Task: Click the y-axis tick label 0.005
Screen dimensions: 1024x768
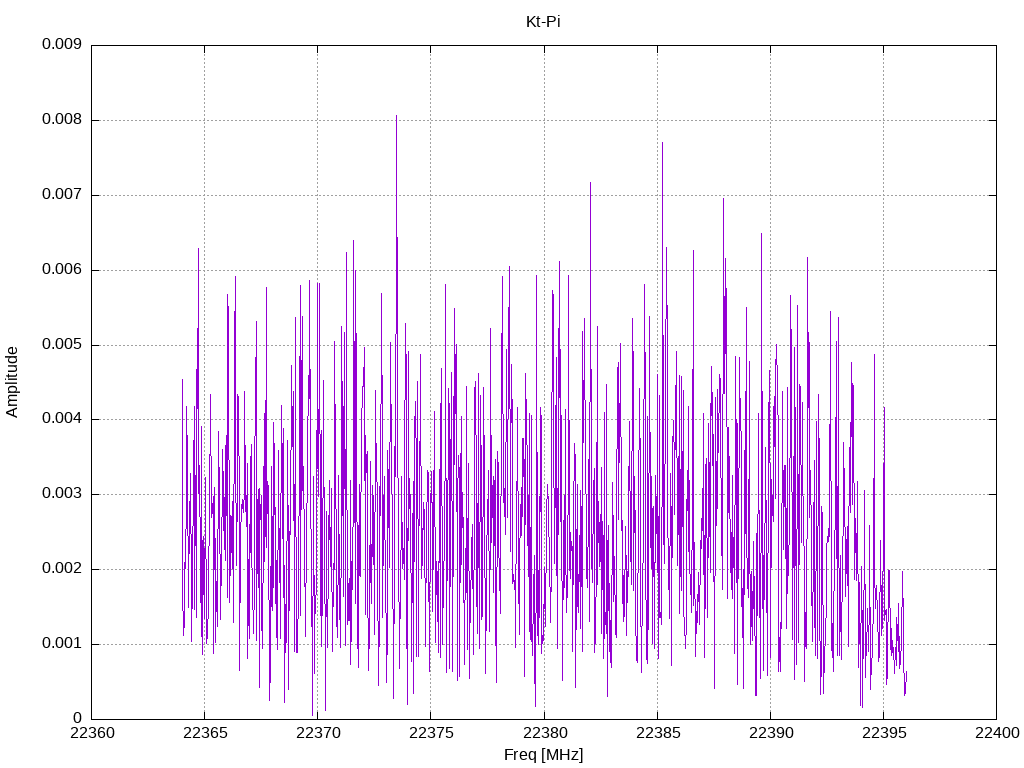Action: click(62, 345)
